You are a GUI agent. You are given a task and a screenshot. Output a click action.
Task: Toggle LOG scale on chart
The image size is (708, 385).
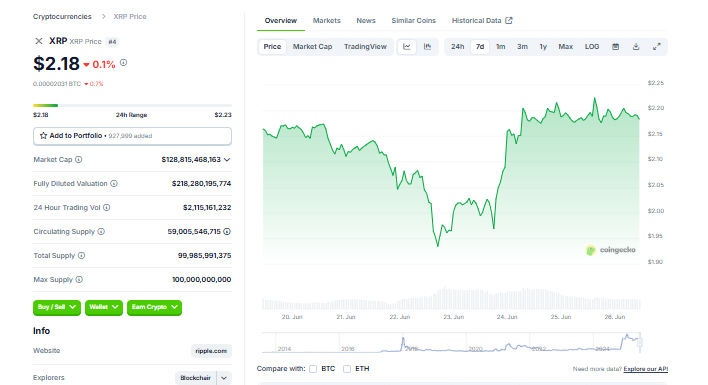pos(592,46)
